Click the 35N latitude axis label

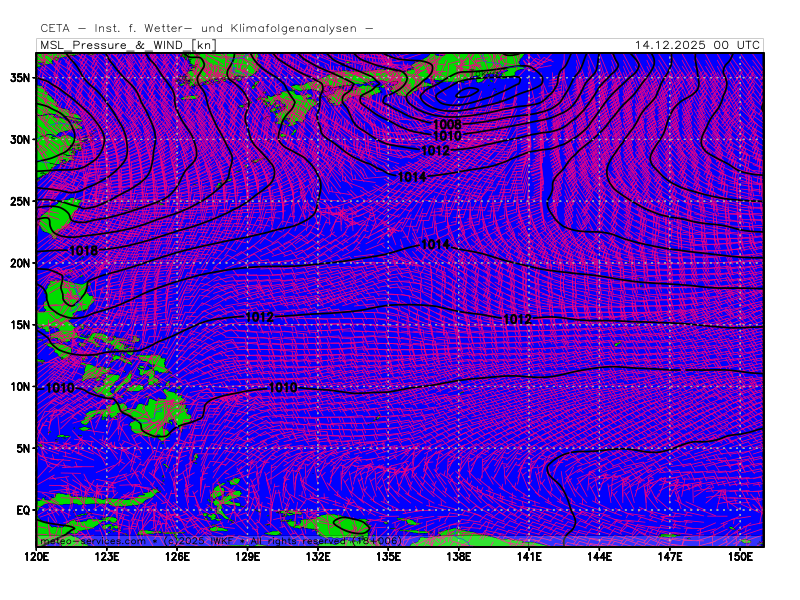click(20, 77)
